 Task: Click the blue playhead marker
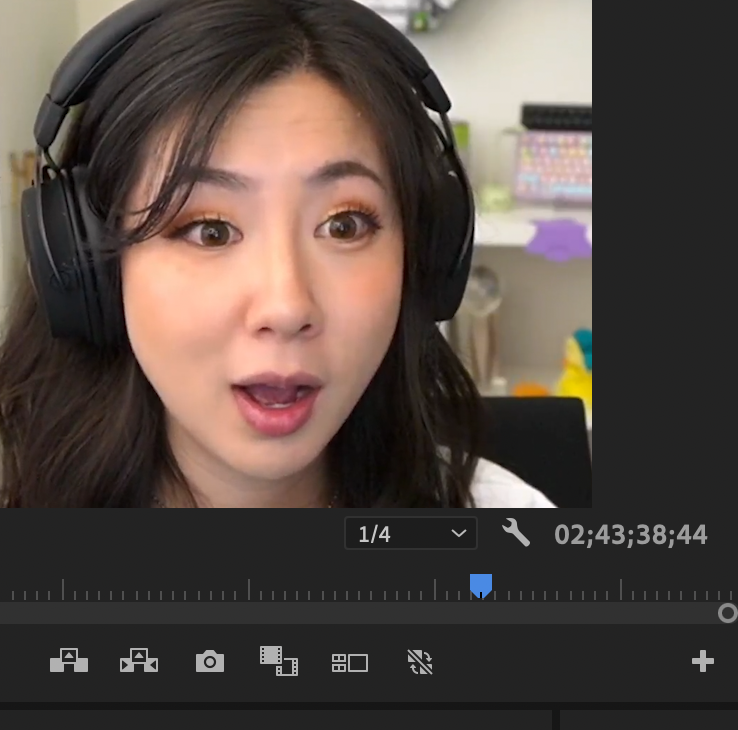(x=481, y=586)
